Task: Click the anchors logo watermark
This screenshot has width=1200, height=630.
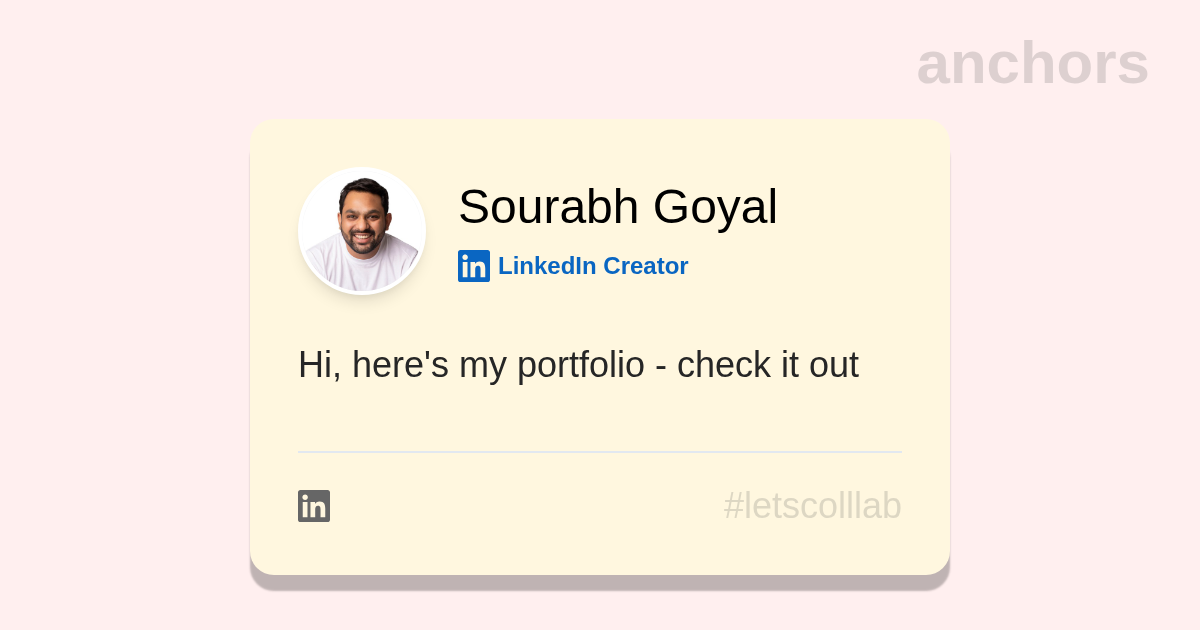Action: click(1032, 63)
